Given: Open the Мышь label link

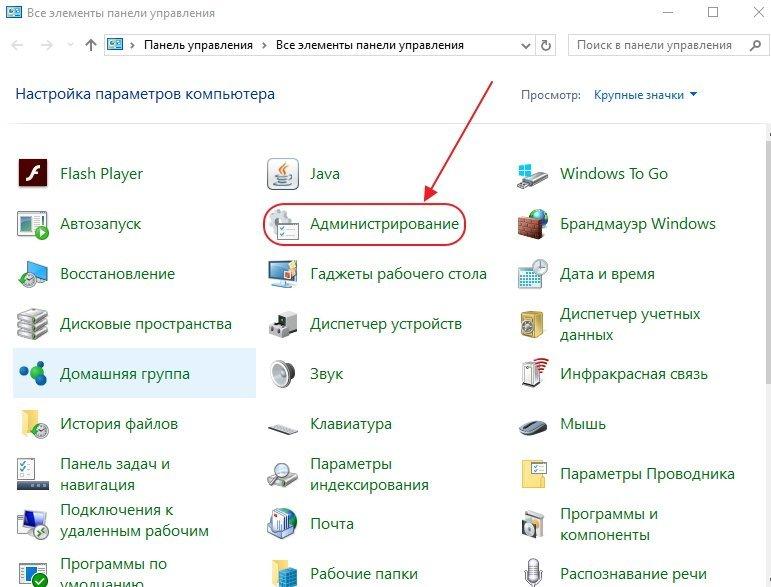Looking at the screenshot, I should (583, 423).
